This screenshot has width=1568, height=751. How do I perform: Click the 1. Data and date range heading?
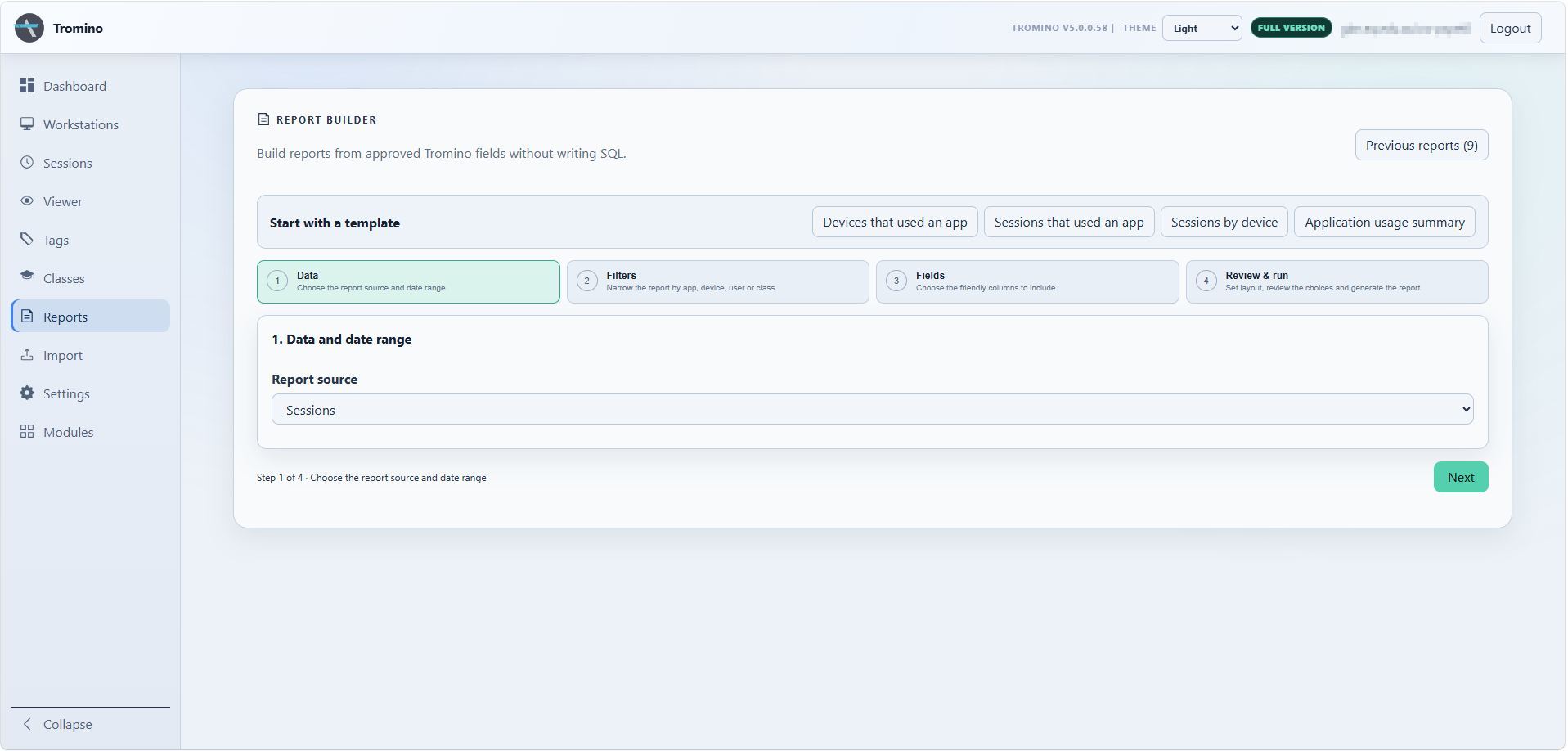click(x=341, y=339)
